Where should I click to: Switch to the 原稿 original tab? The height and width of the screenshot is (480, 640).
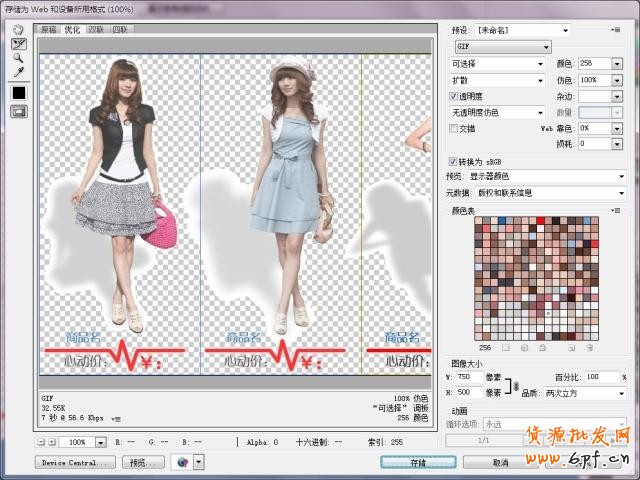(x=49, y=30)
